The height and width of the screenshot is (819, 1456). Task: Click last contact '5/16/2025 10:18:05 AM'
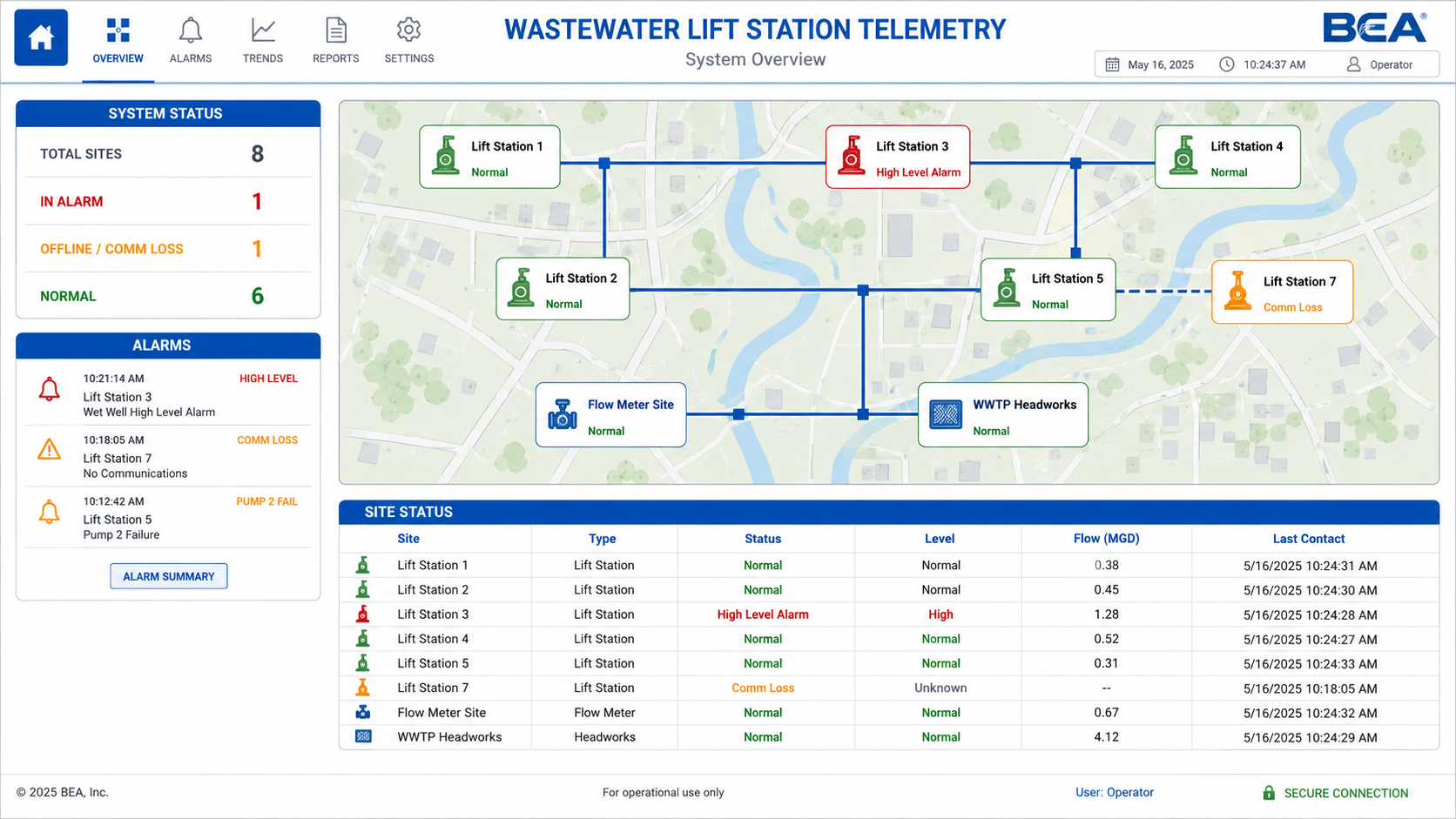tap(1310, 688)
